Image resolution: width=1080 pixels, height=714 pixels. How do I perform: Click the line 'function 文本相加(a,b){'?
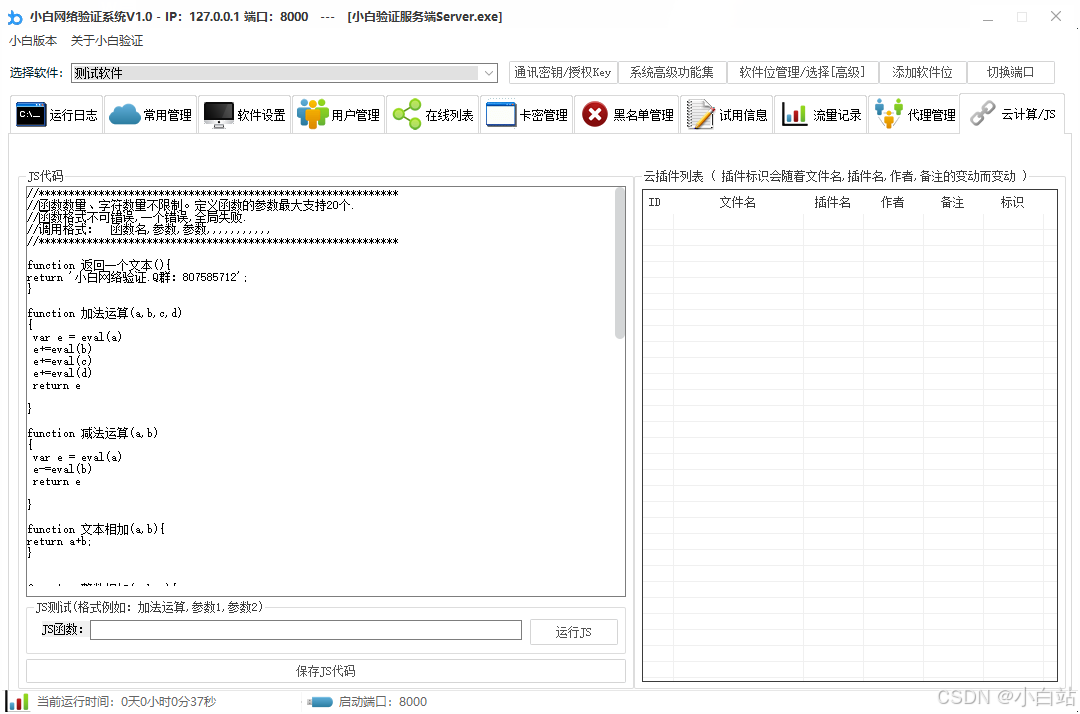[x=96, y=529]
